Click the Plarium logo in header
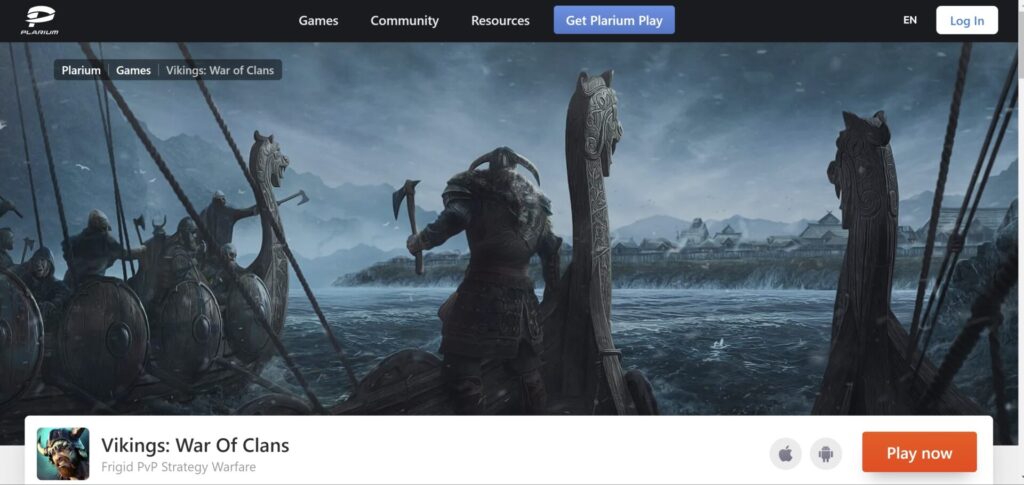Image resolution: width=1024 pixels, height=485 pixels. pos(39,20)
